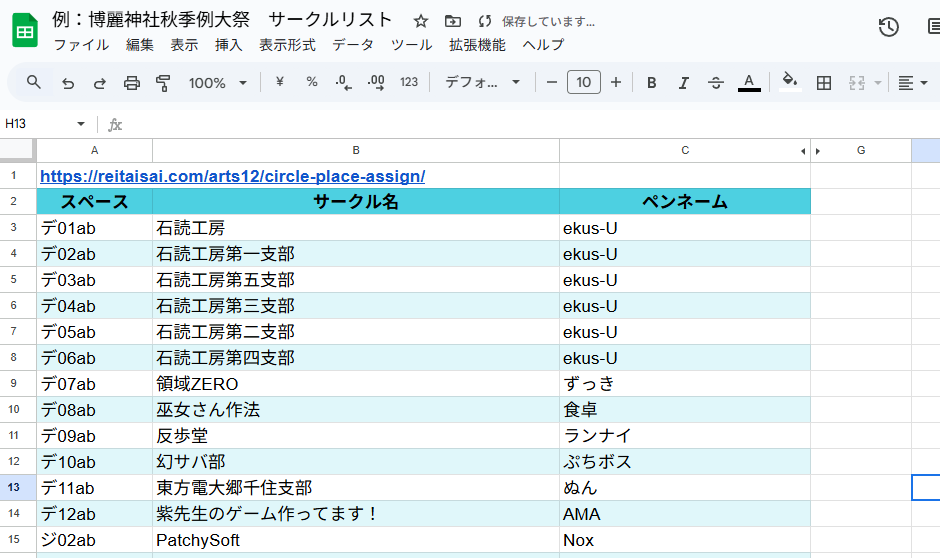Toggle bold formatting
The height and width of the screenshot is (558, 940).
pyautogui.click(x=652, y=83)
